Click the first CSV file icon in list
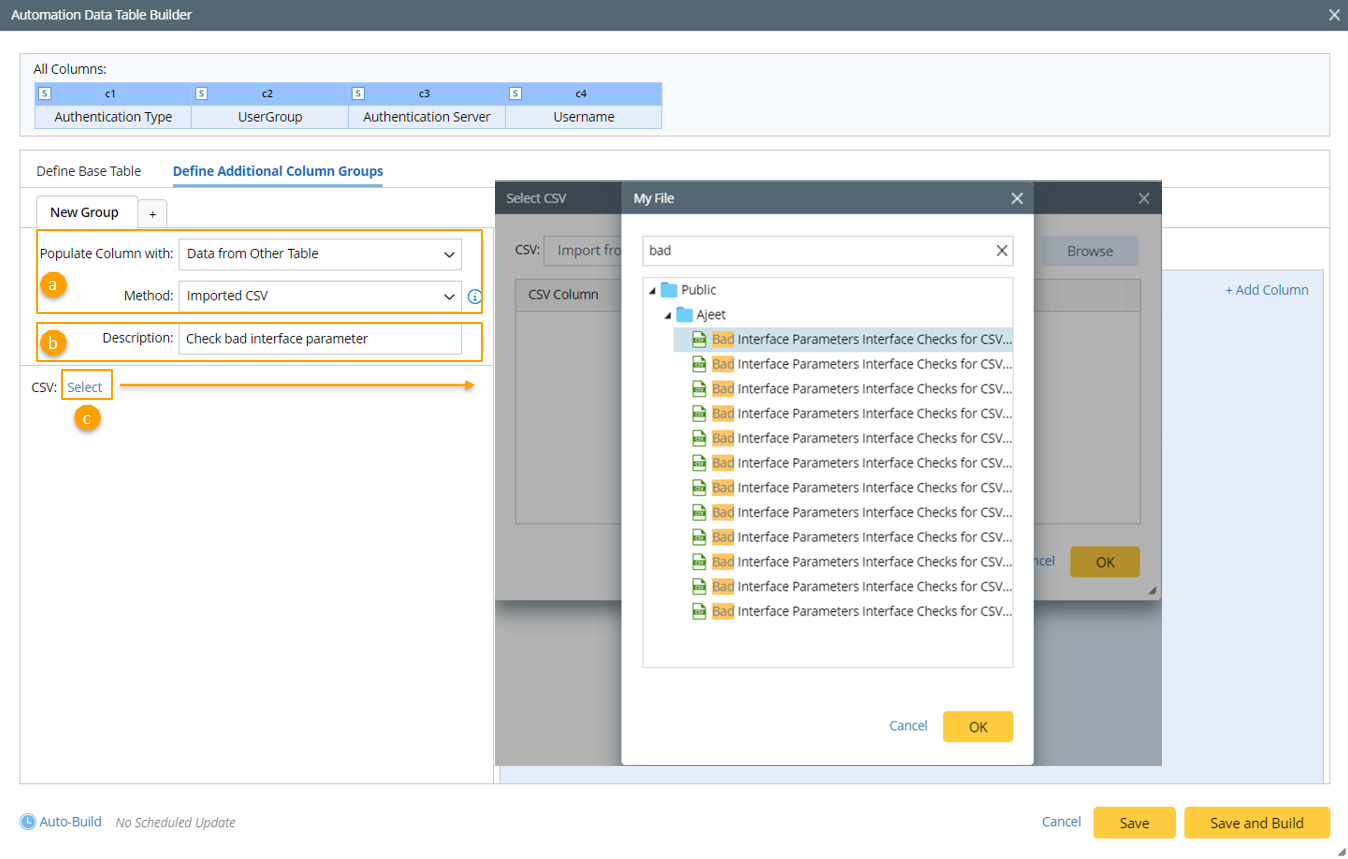The width and height of the screenshot is (1348, 859). pyautogui.click(x=700, y=340)
